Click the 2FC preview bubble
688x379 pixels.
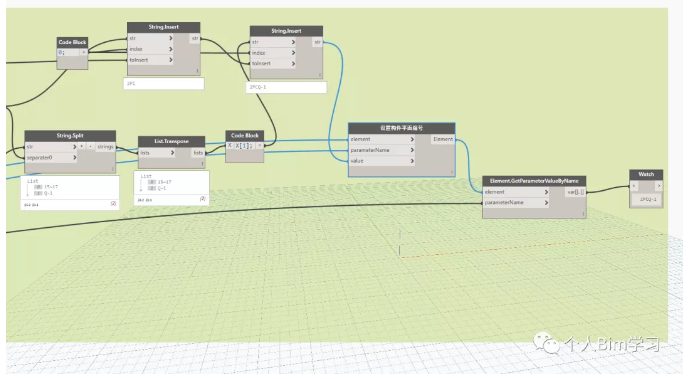(164, 83)
